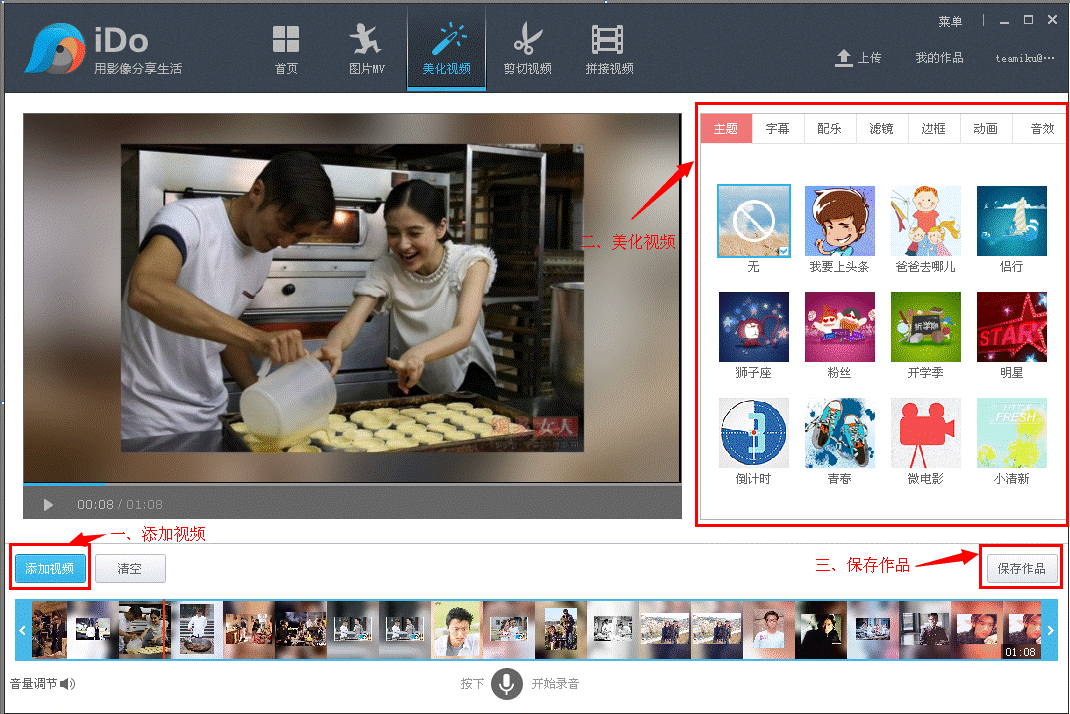Image resolution: width=1070 pixels, height=714 pixels.
Task: Switch to the 滤镜 tab
Action: point(881,129)
